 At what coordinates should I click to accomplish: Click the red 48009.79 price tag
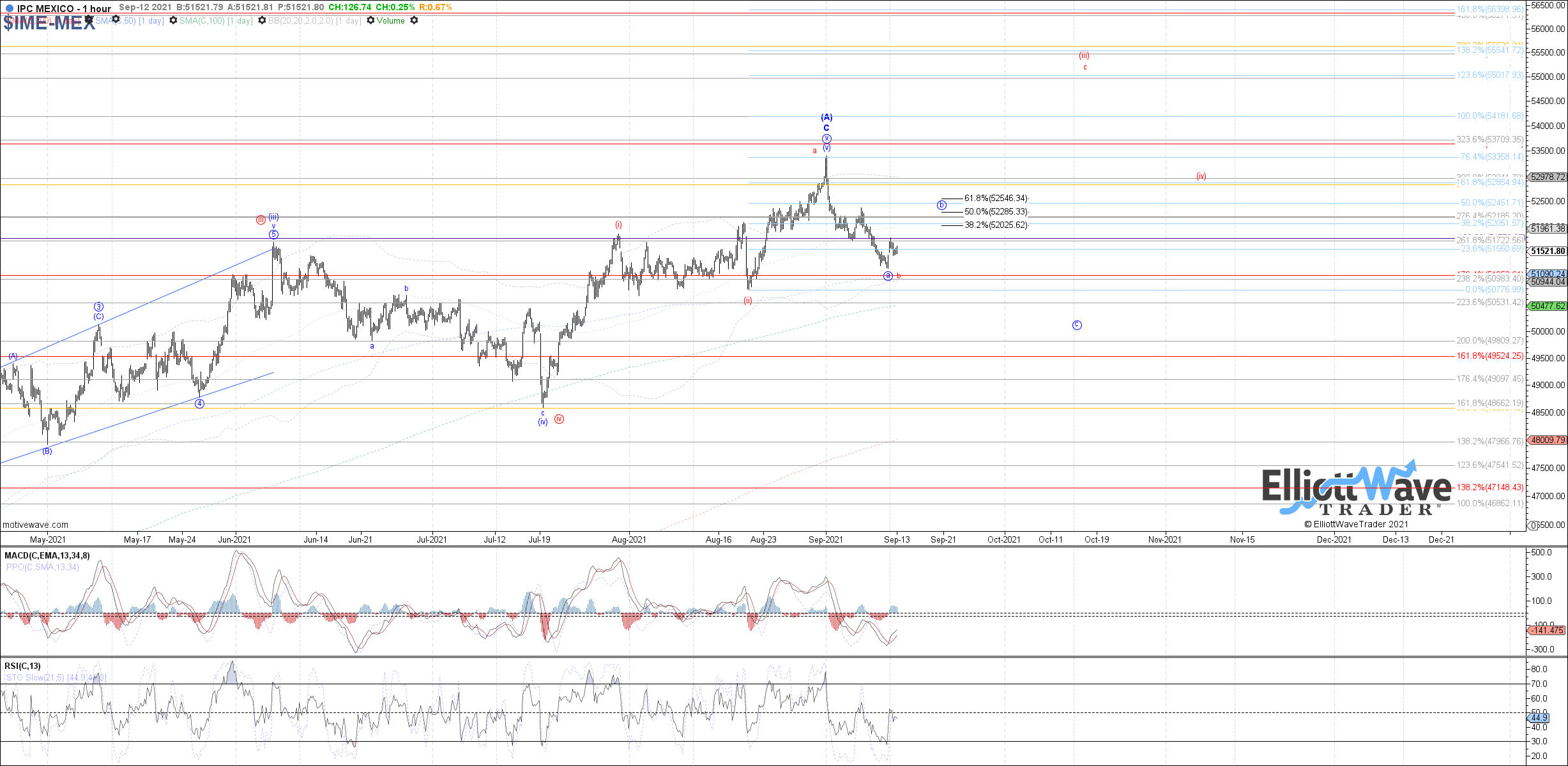pyautogui.click(x=1547, y=440)
